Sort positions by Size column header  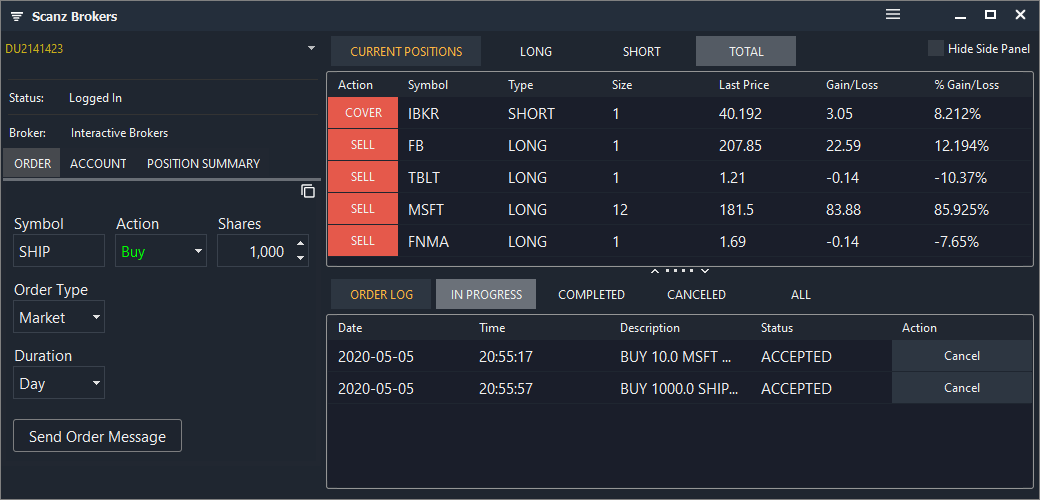pyautogui.click(x=621, y=85)
